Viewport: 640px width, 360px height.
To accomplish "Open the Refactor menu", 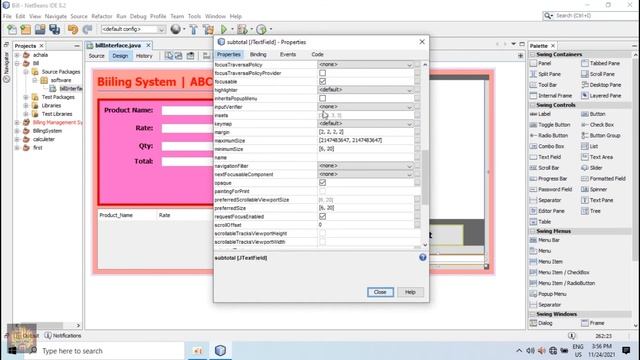I will [x=102, y=16].
